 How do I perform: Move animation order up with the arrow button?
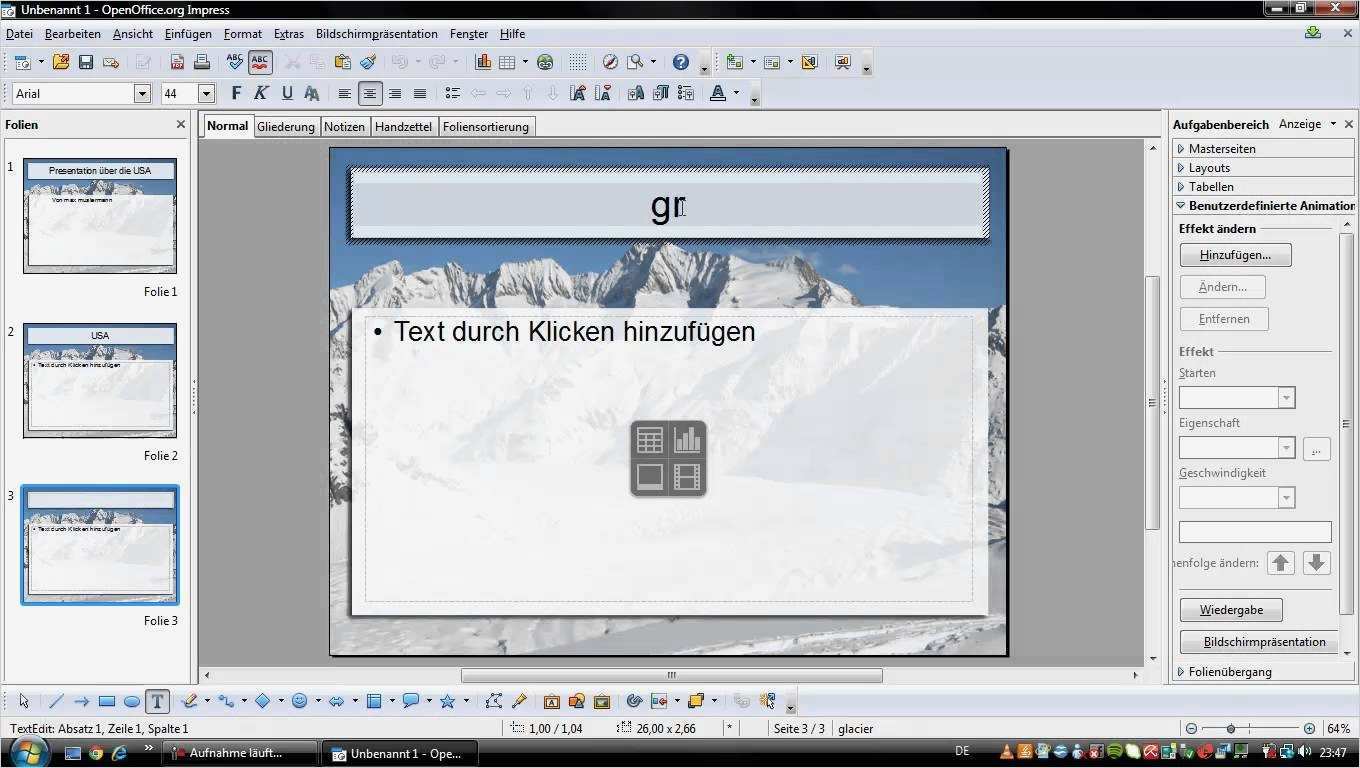point(1281,563)
